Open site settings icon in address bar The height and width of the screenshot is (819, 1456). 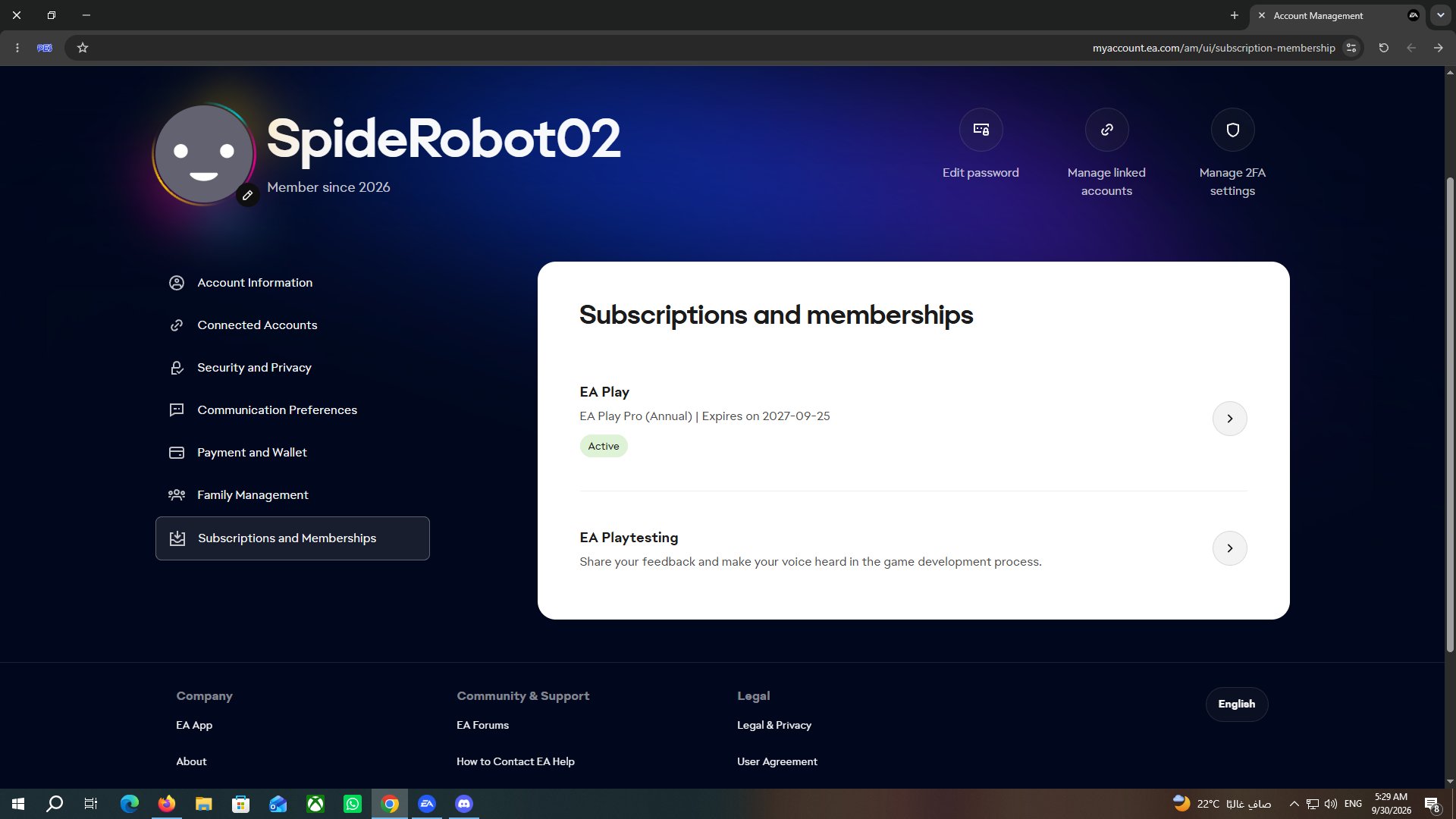[1351, 48]
